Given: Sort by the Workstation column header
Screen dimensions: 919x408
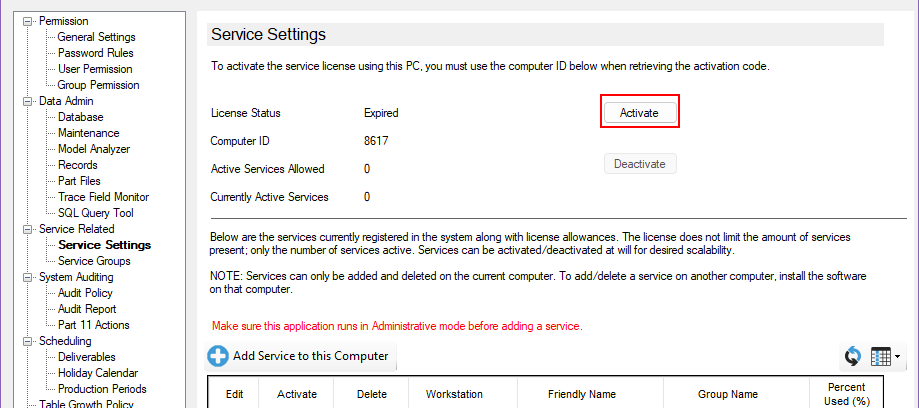Looking at the screenshot, I should pyautogui.click(x=454, y=394).
